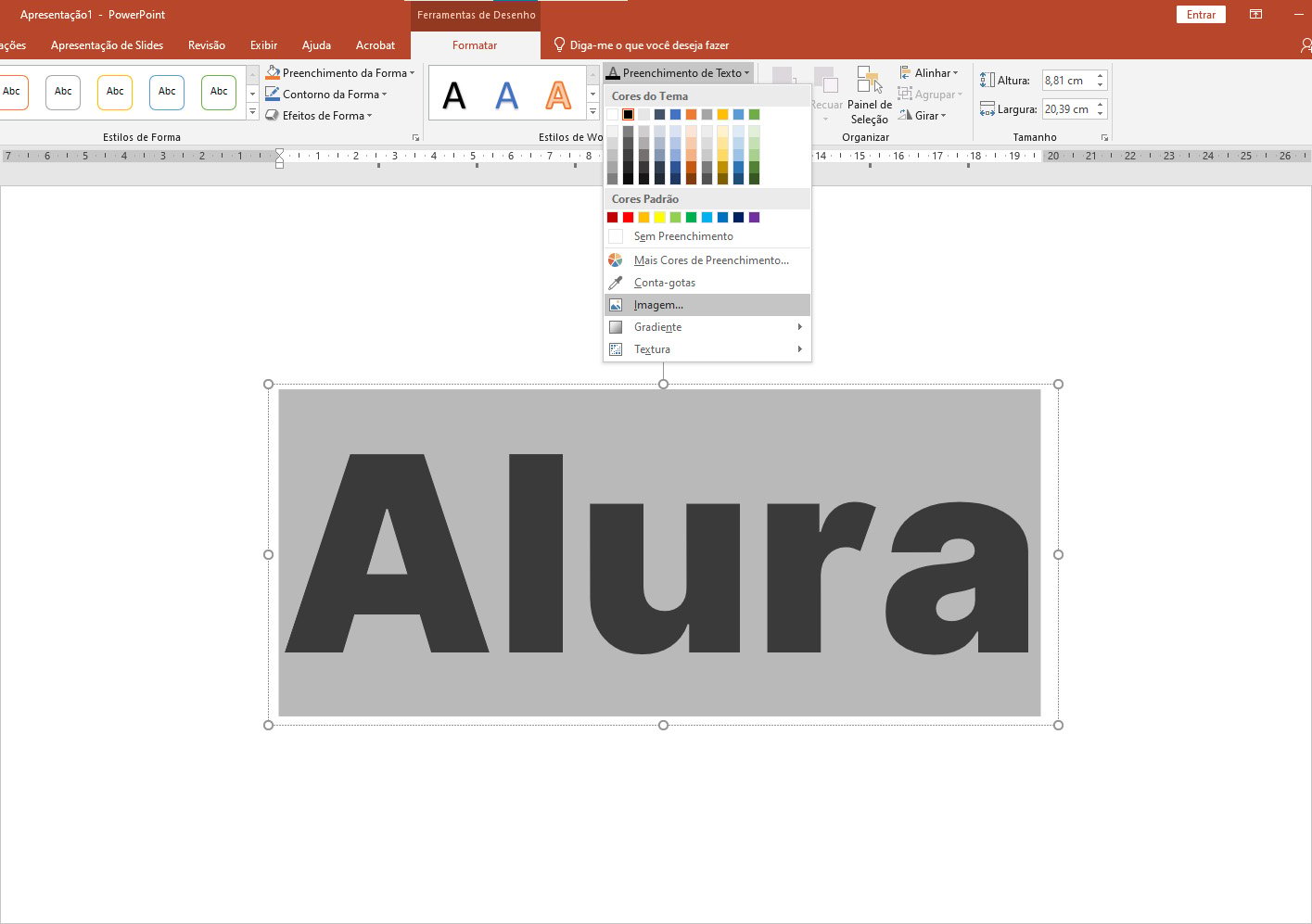Click the Imagem picture icon in fill menu
Screen dimensions: 1312x924
(616, 305)
